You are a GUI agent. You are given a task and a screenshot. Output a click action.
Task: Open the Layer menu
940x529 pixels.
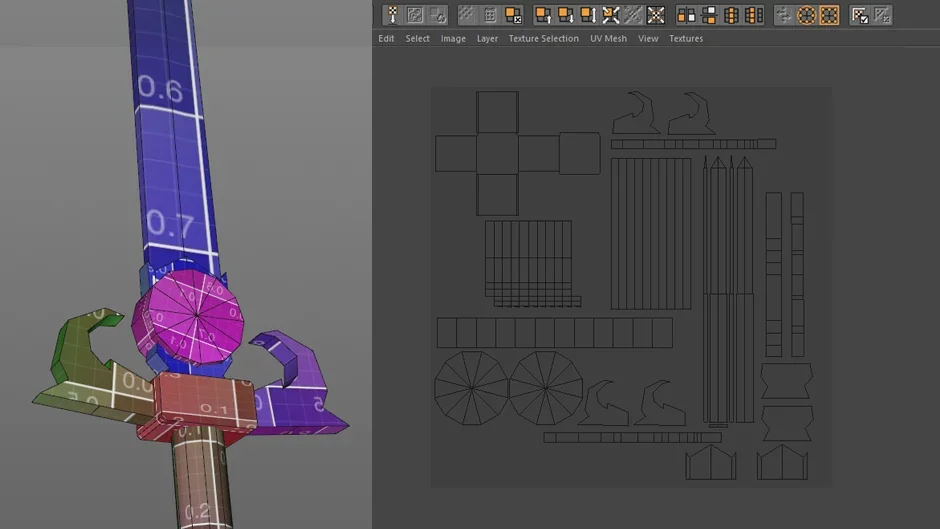pyautogui.click(x=487, y=38)
